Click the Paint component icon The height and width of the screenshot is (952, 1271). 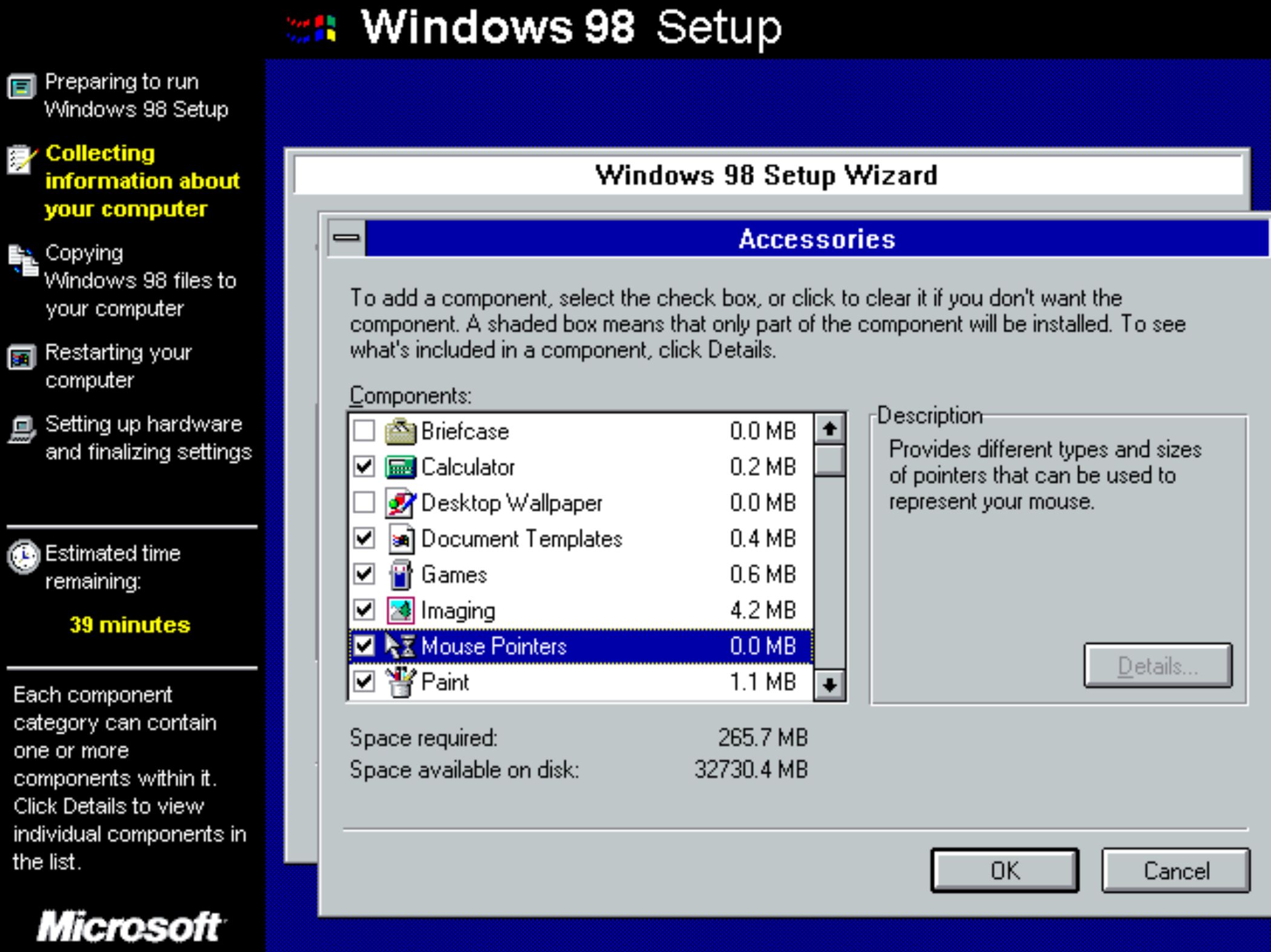tap(400, 681)
